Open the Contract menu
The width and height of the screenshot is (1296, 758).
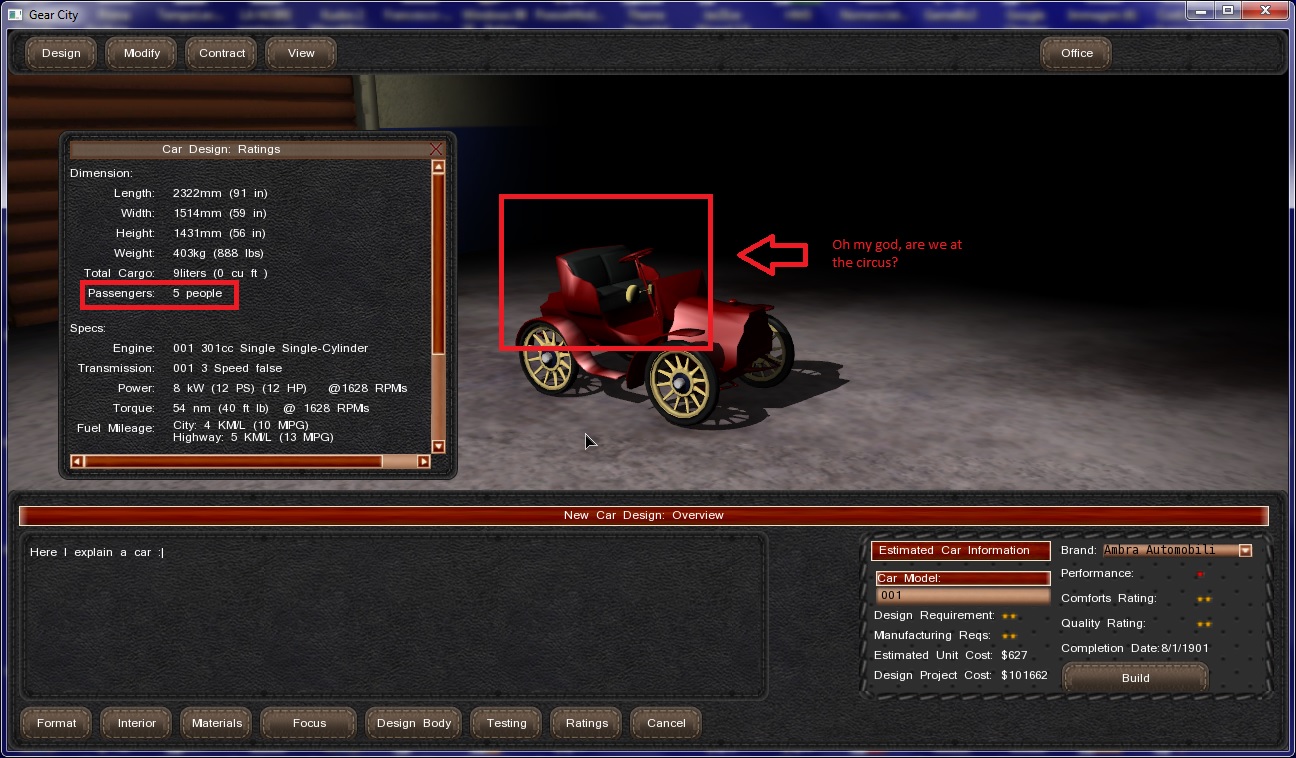pos(222,53)
